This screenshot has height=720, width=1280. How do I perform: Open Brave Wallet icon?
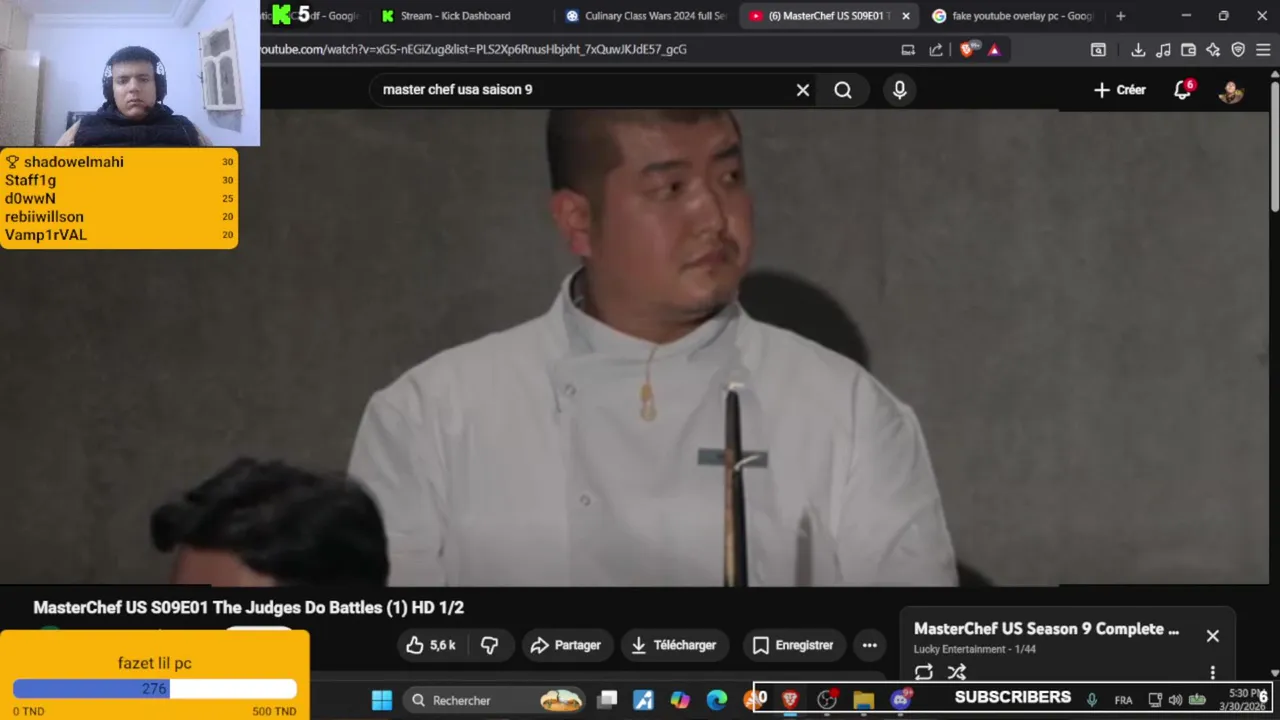[1188, 50]
